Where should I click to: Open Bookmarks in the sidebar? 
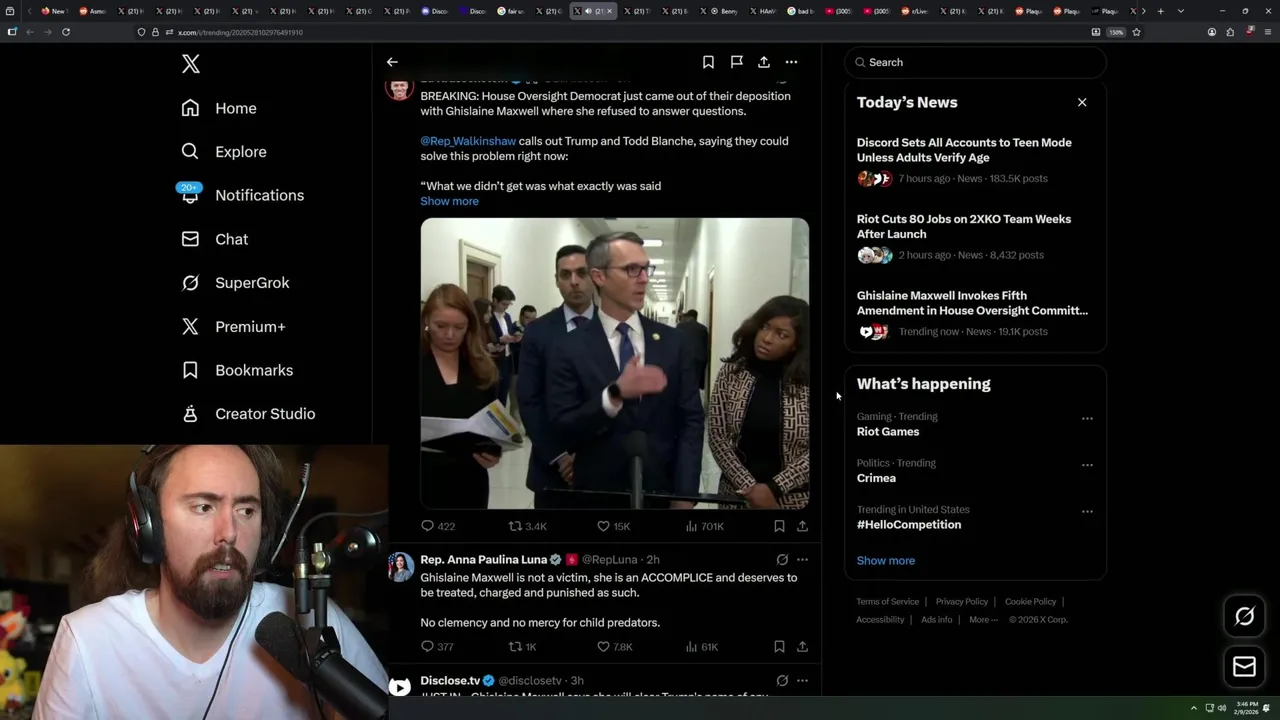tap(237, 370)
